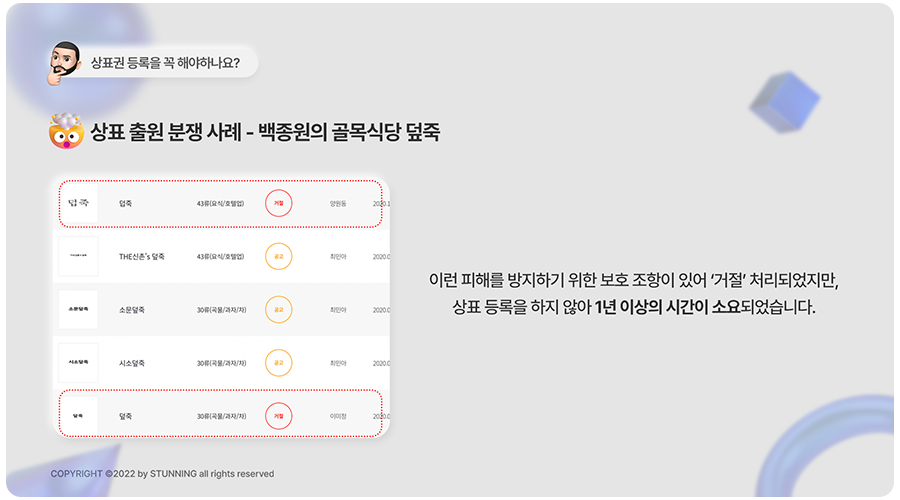Click the 공고 status badge for 소문덮죽
Screen dimensions: 900x500
click(278, 309)
